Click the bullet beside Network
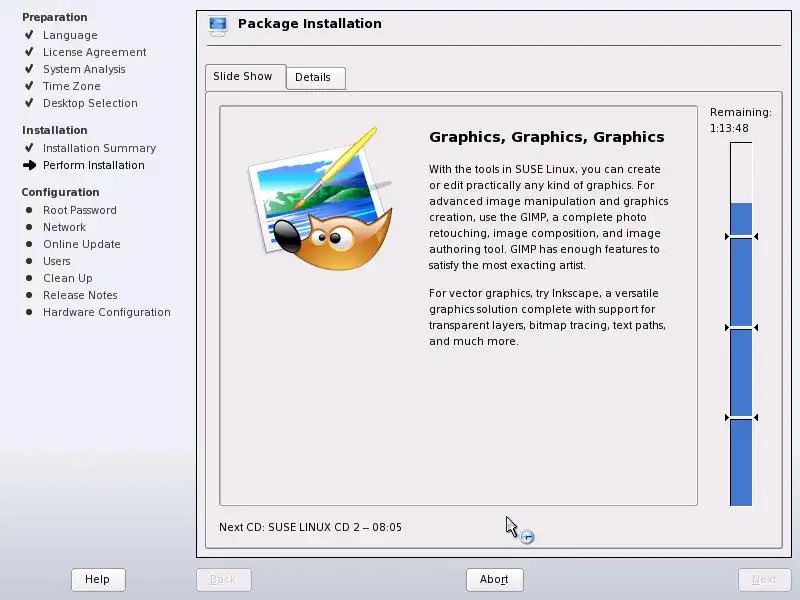Screen dimensions: 800x600 tap(29, 227)
